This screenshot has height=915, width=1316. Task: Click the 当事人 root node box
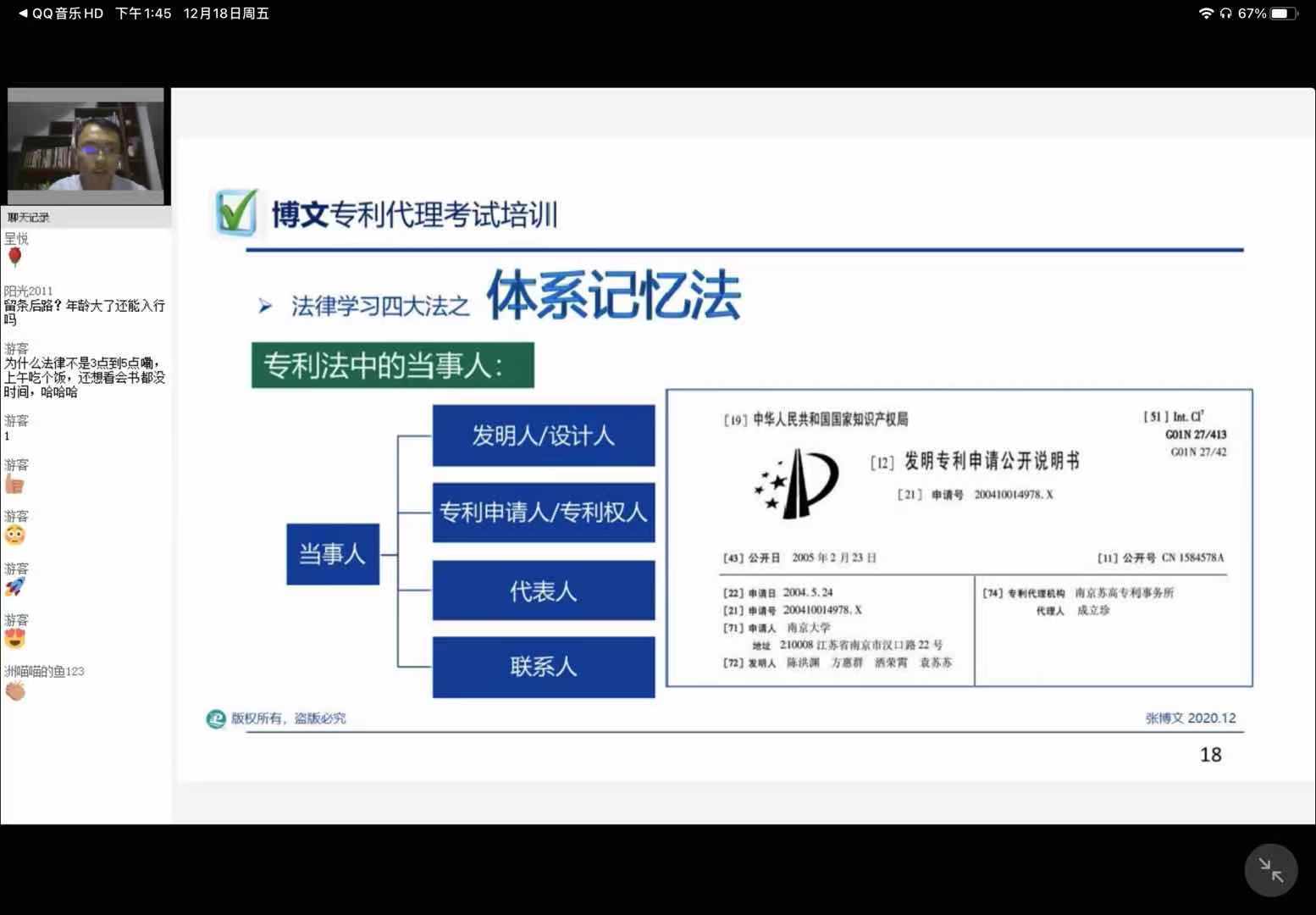point(332,554)
